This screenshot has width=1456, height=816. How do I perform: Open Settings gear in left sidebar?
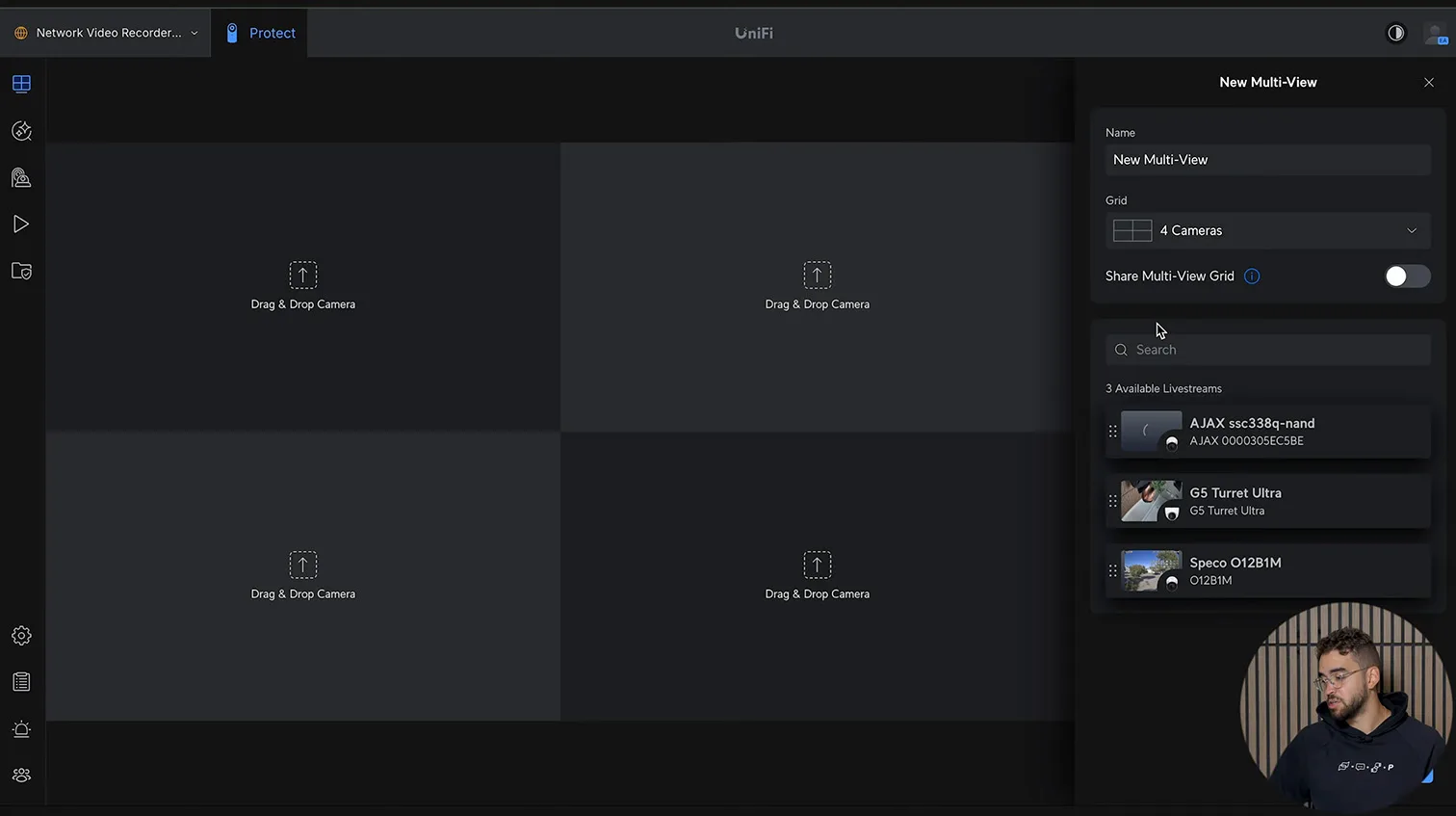(x=21, y=636)
